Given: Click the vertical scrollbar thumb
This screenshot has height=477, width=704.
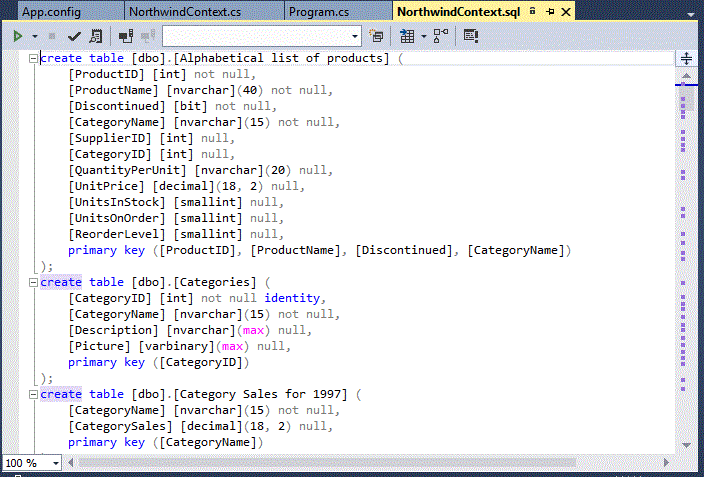Looking at the screenshot, I should [x=686, y=98].
